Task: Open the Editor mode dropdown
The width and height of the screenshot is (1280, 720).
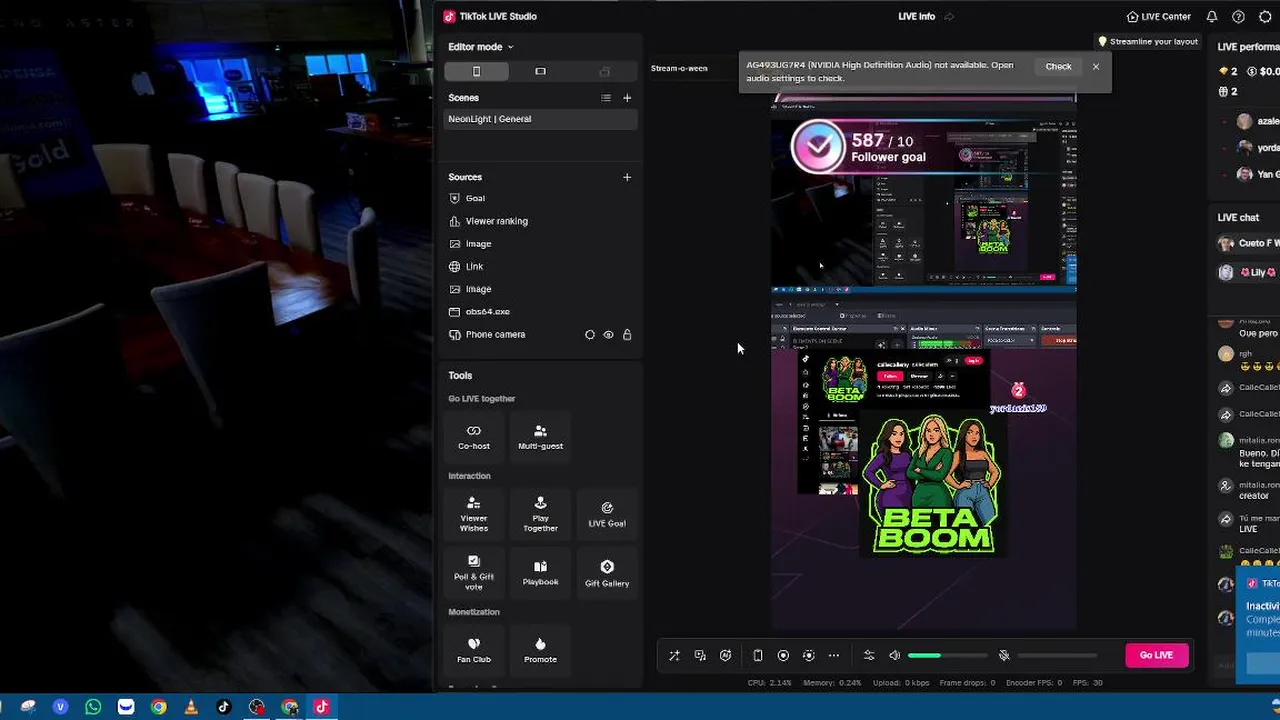Action: [x=480, y=47]
